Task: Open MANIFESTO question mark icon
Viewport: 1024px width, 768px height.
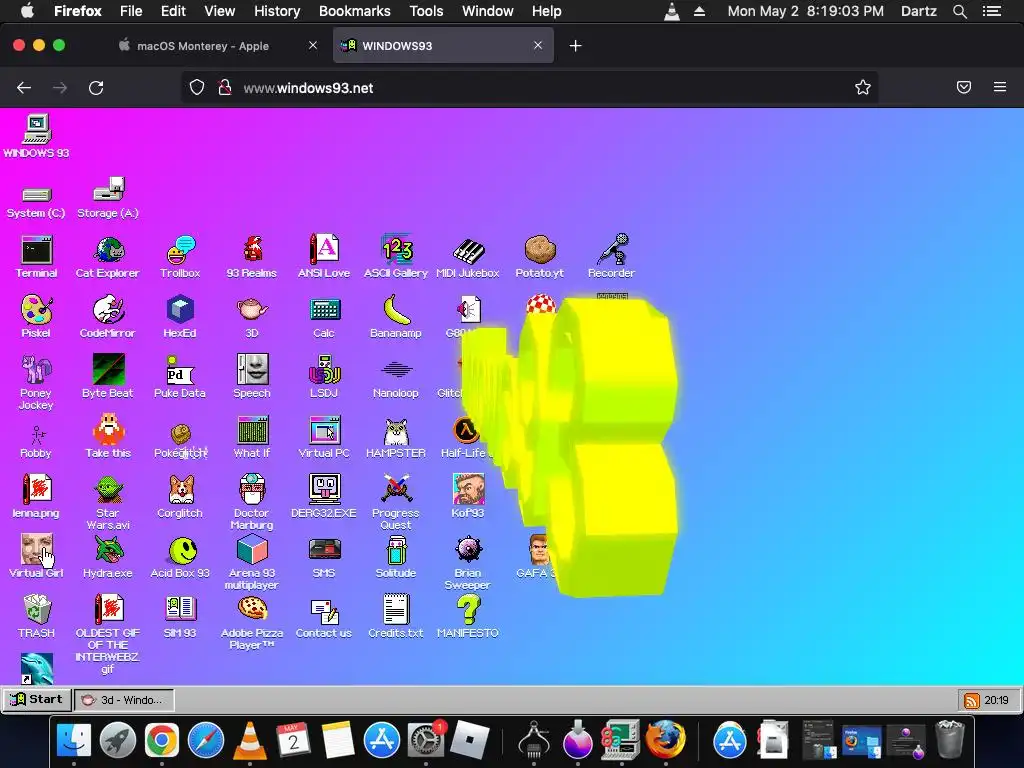Action: tap(468, 617)
